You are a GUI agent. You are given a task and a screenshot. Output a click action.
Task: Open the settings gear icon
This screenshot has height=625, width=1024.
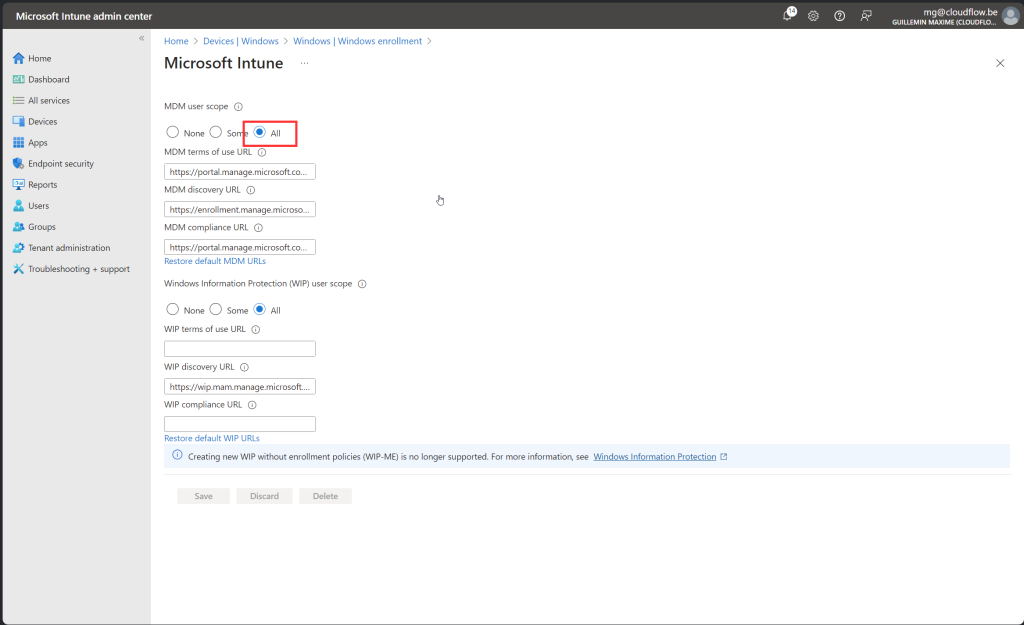tap(813, 16)
